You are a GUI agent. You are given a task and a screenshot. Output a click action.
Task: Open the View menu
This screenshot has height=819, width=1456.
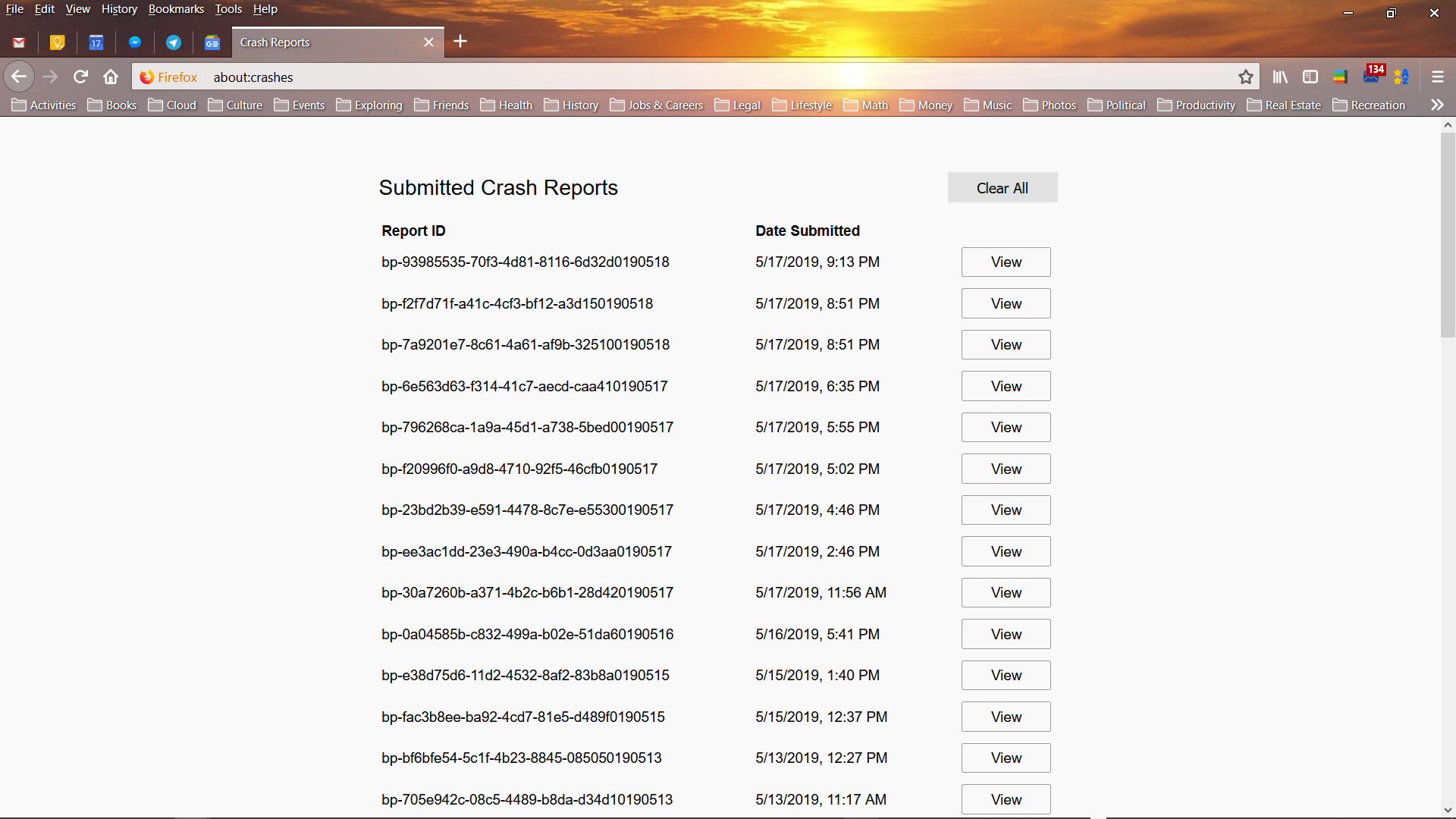point(77,9)
